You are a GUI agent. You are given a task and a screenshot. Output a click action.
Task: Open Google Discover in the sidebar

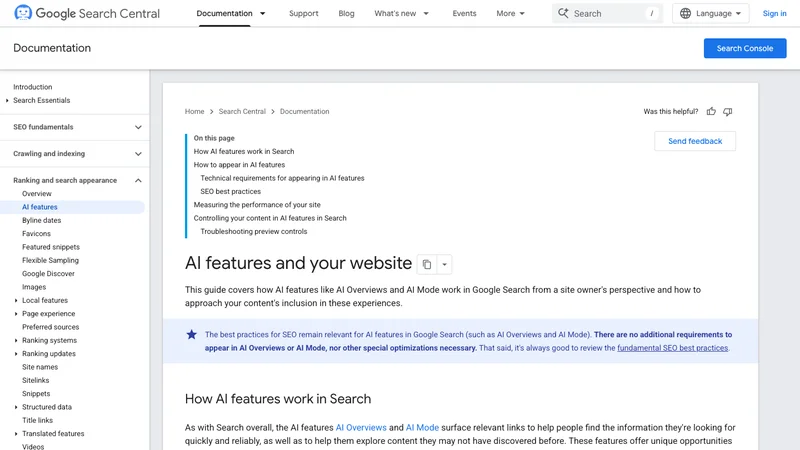click(48, 273)
